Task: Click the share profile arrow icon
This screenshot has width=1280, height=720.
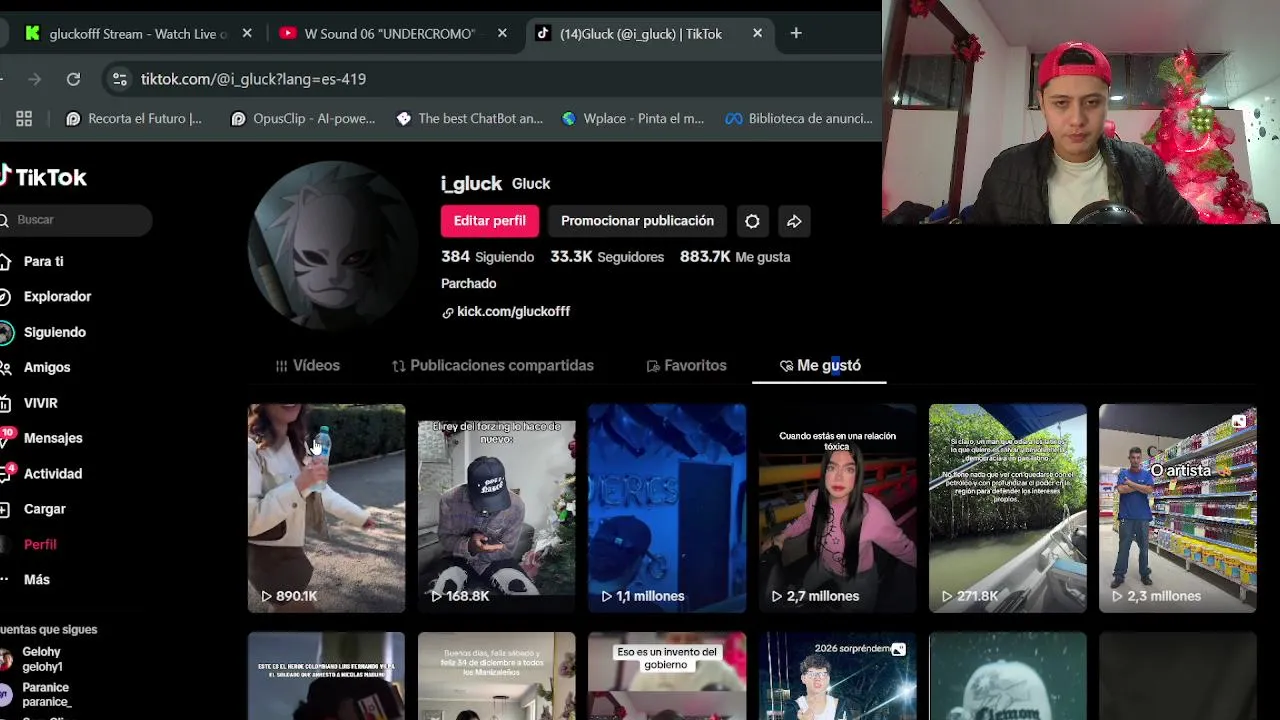Action: click(794, 221)
